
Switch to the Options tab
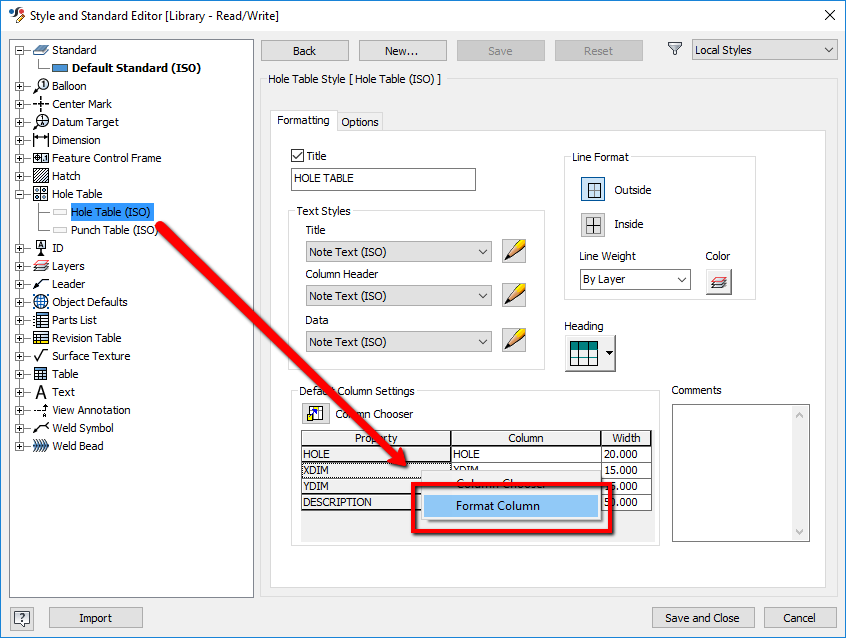click(x=360, y=120)
